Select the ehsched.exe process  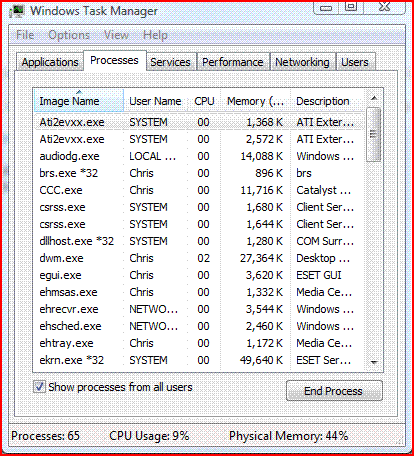[x=199, y=326]
